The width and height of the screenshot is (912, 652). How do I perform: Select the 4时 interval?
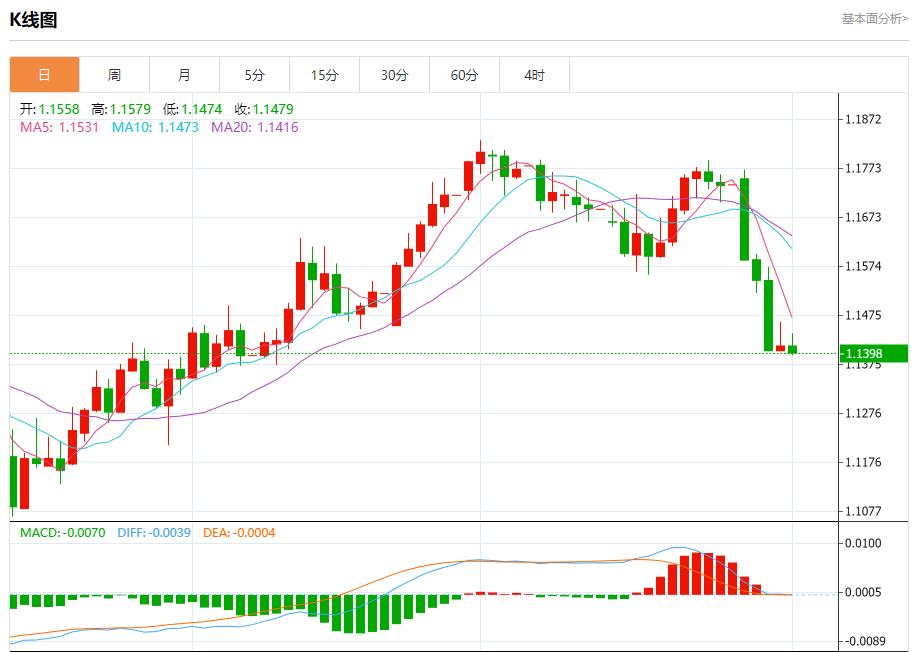(534, 74)
